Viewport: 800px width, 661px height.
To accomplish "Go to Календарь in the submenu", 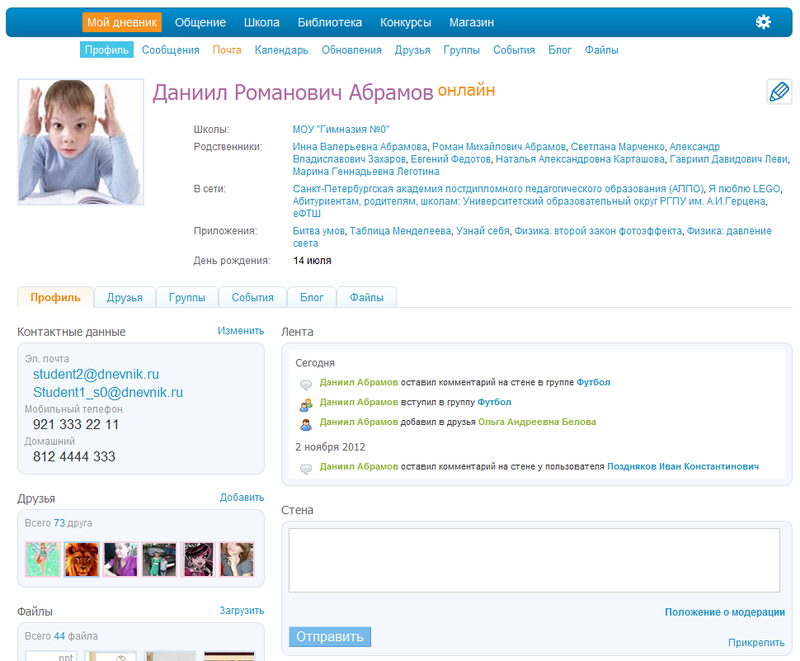I will click(x=281, y=50).
